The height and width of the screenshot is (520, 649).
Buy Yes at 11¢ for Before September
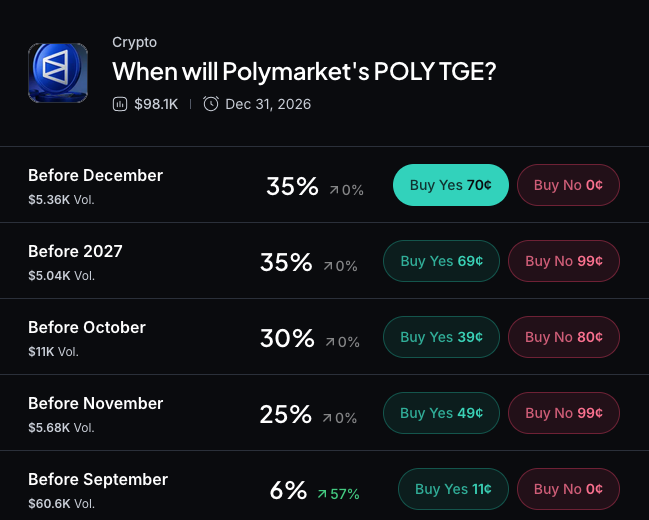tap(453, 489)
